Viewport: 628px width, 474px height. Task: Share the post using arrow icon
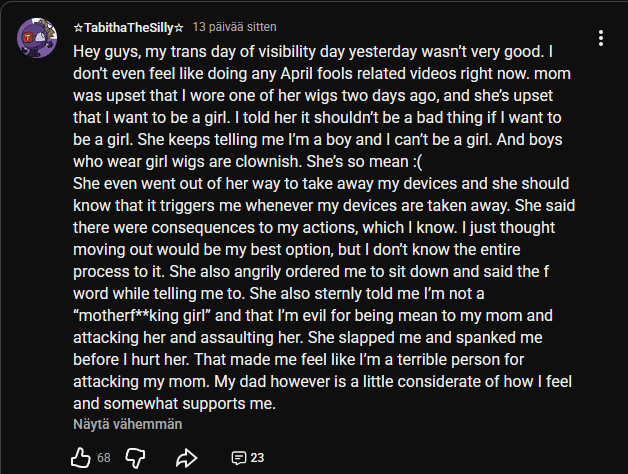pyautogui.click(x=187, y=458)
